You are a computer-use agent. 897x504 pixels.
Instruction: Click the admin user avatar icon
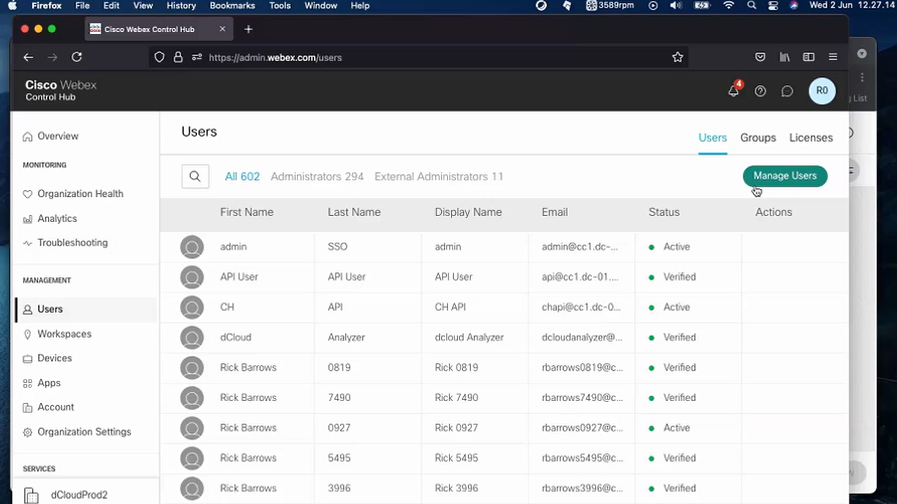[x=192, y=247]
